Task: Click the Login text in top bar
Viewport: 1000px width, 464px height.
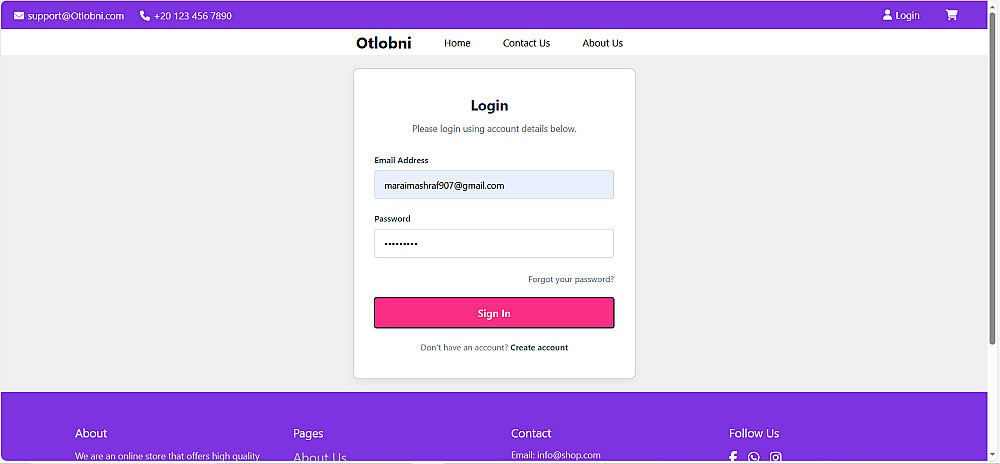Action: (x=907, y=16)
